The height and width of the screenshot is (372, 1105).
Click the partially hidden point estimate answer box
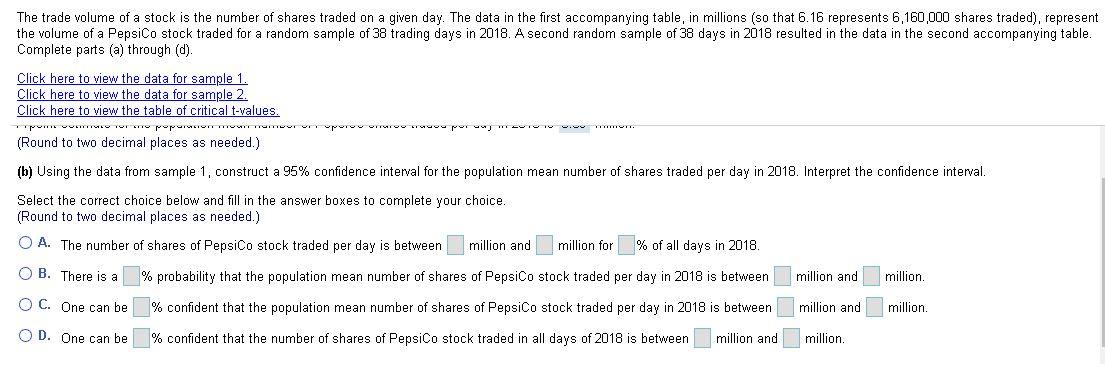tap(575, 127)
